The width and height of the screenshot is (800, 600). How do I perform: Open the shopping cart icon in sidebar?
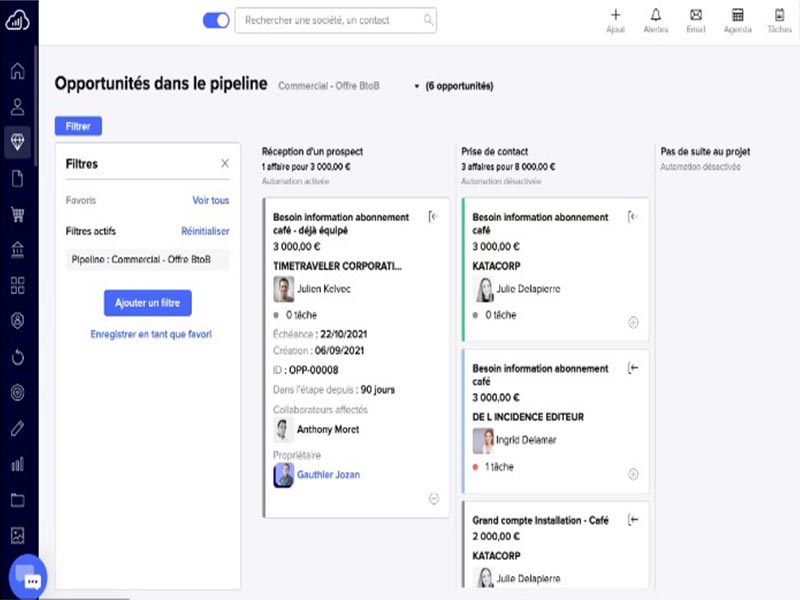point(17,214)
